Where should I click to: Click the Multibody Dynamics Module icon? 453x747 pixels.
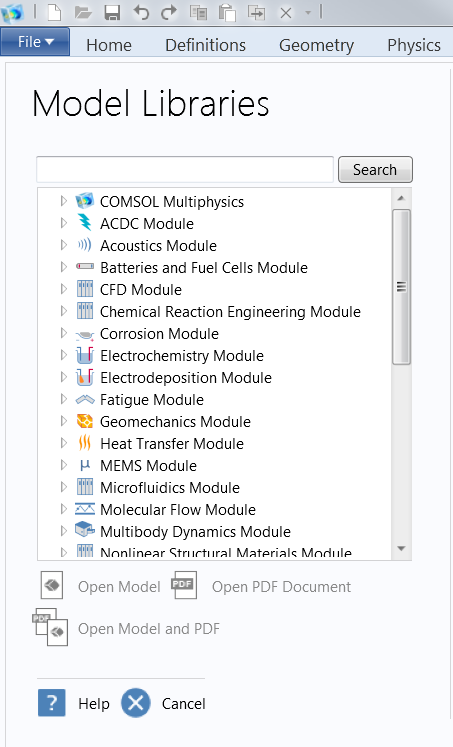tap(85, 530)
